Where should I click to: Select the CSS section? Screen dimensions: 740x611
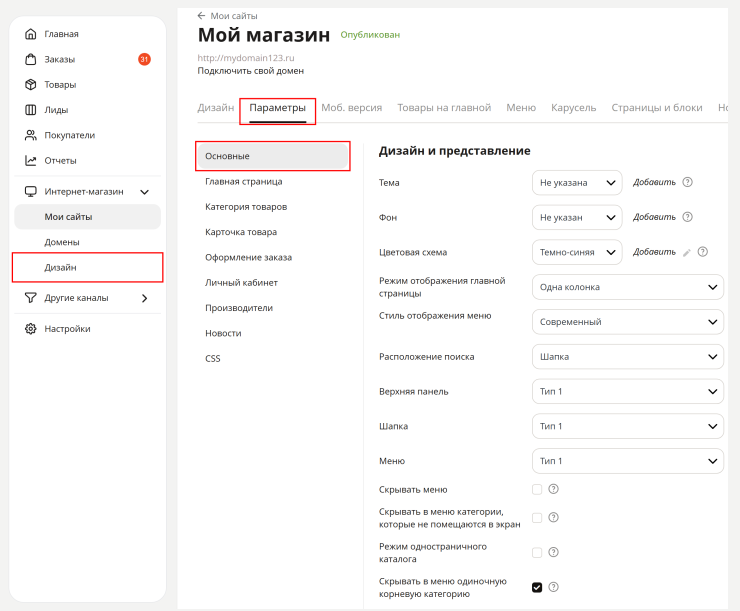pyautogui.click(x=213, y=359)
